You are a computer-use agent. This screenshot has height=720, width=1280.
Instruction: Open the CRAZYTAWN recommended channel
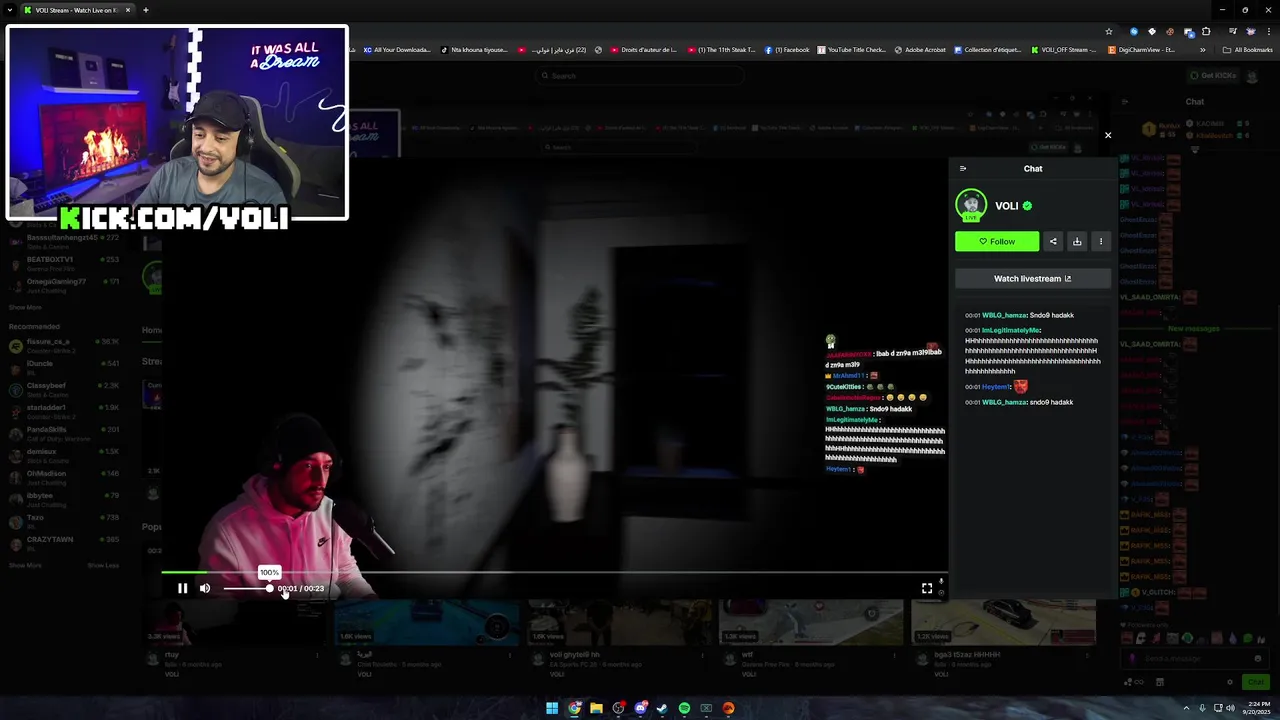click(64, 543)
